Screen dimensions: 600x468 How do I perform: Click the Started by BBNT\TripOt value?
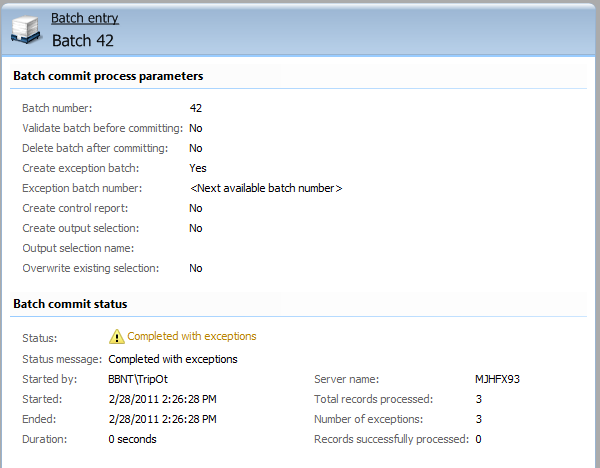[138, 379]
